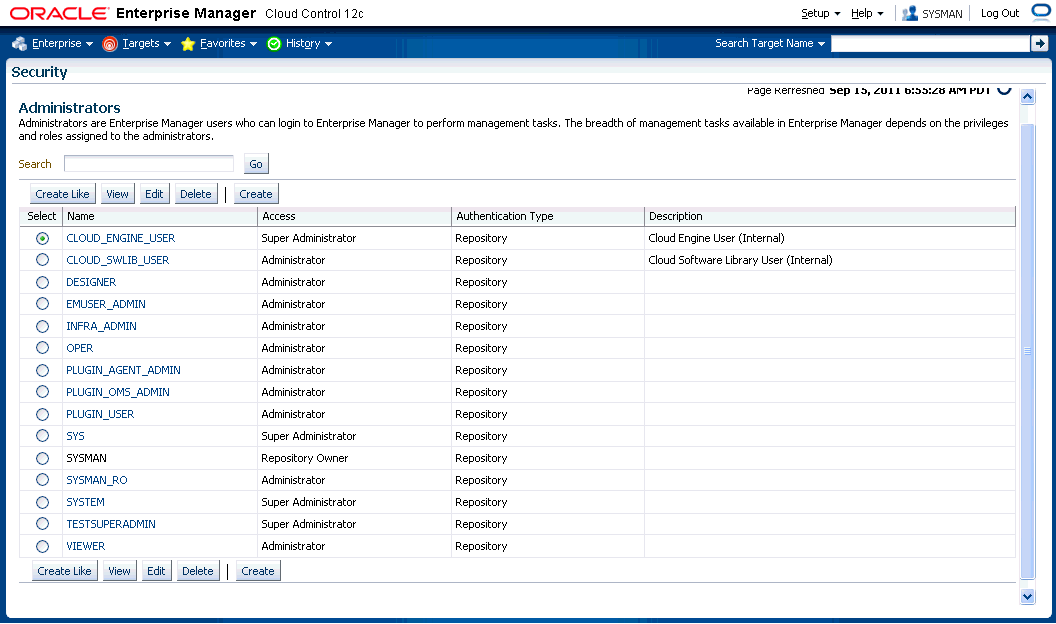
Task: Open CLOUD_SWLIB_USER administrator link
Action: pos(118,260)
